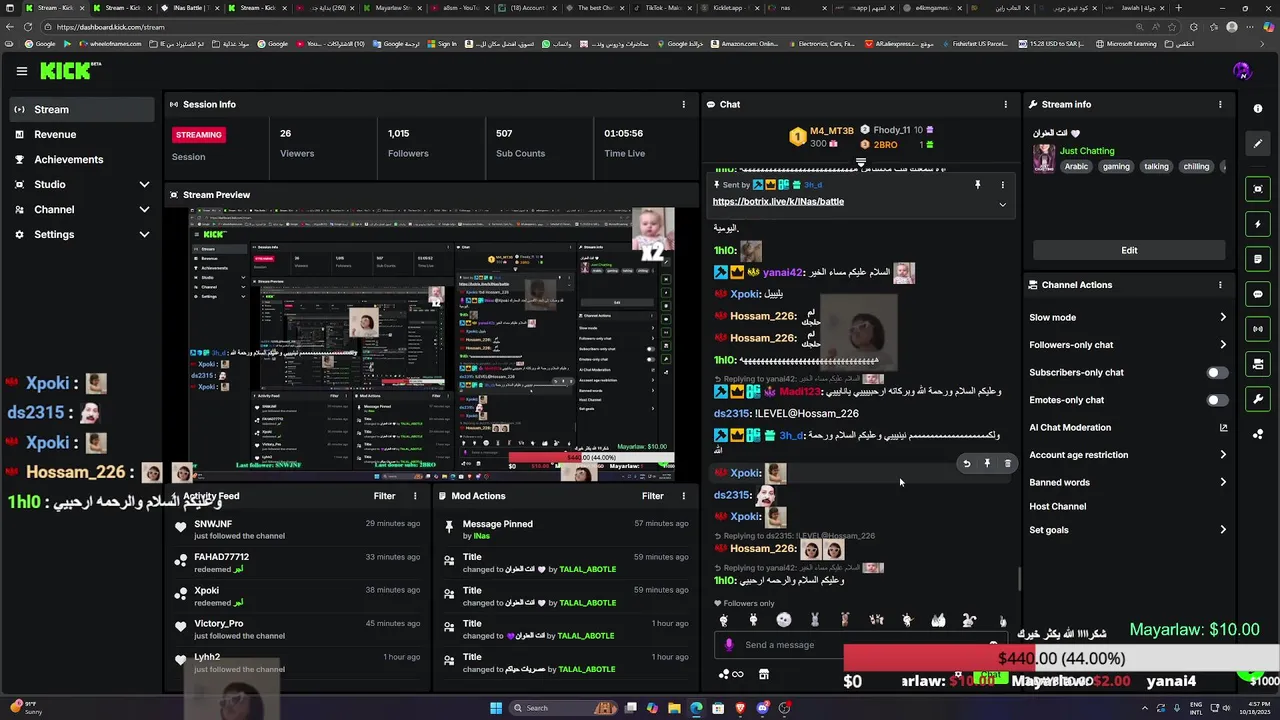The height and width of the screenshot is (720, 1280).
Task: Open the shop icon below message box
Action: point(764,674)
